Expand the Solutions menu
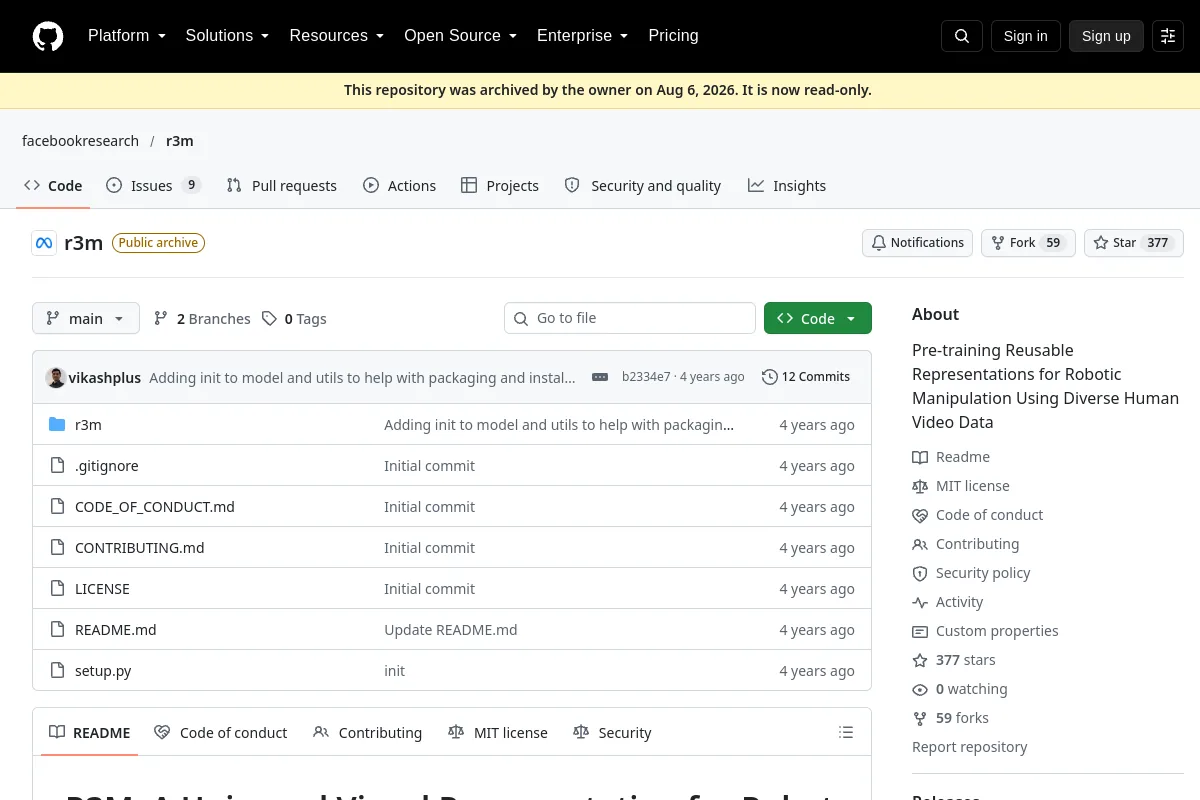 [227, 36]
